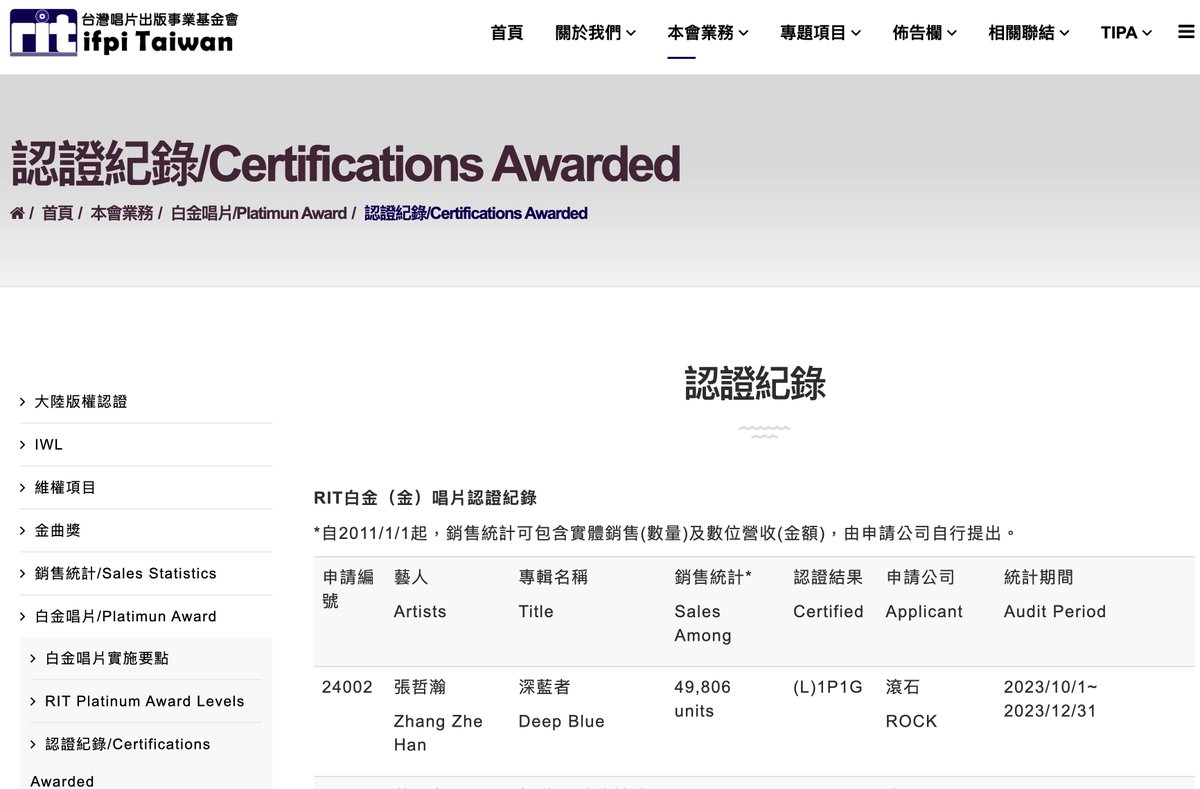Open 本會業務 breadcrumb link

point(122,213)
